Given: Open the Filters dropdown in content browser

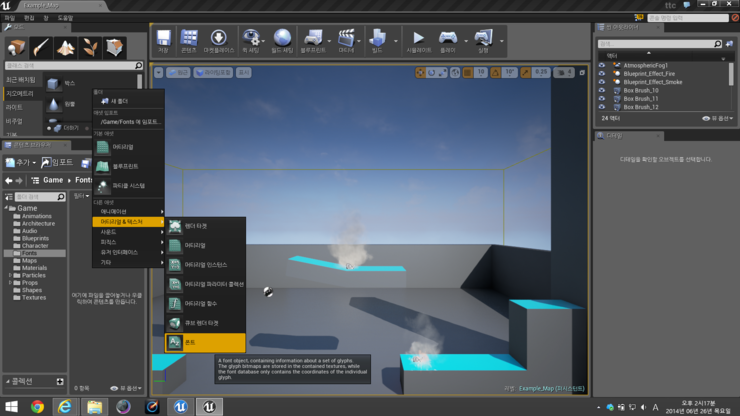Looking at the screenshot, I should 81,195.
